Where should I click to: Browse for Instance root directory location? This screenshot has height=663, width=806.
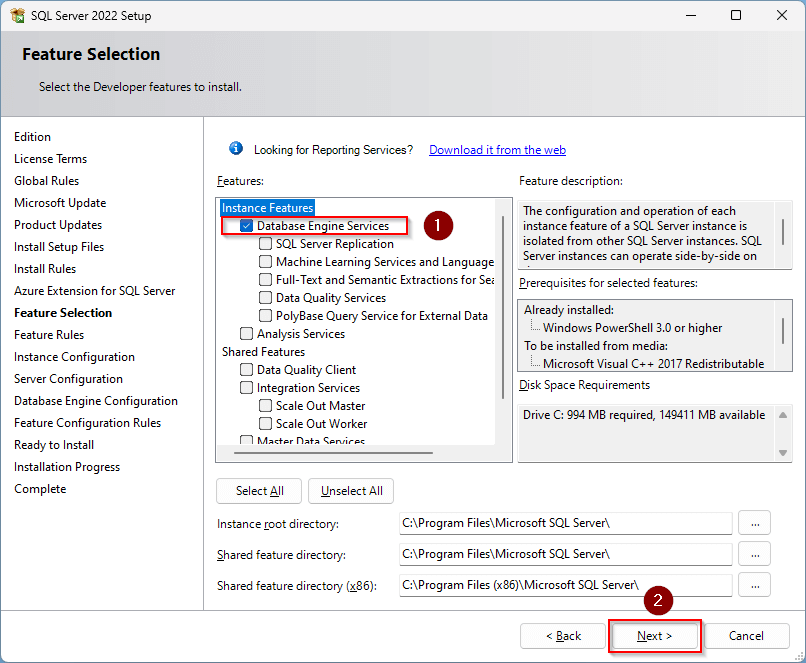coord(754,523)
